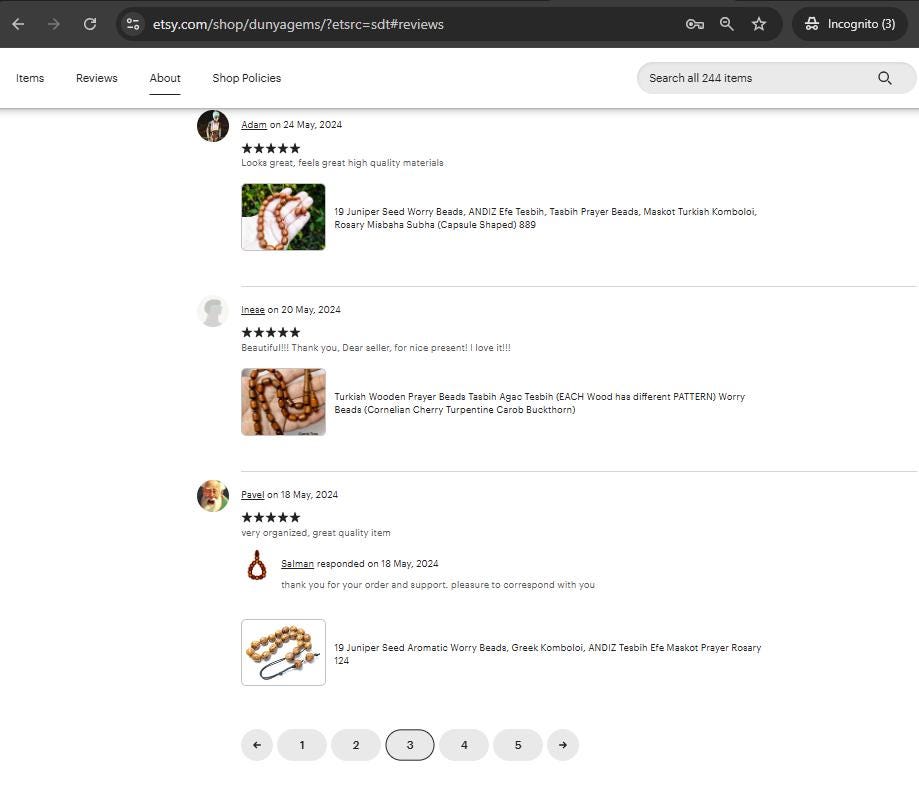Open the capsule shaped juniper beads thumbnail
Screen dimensions: 919x801
[x=283, y=217]
